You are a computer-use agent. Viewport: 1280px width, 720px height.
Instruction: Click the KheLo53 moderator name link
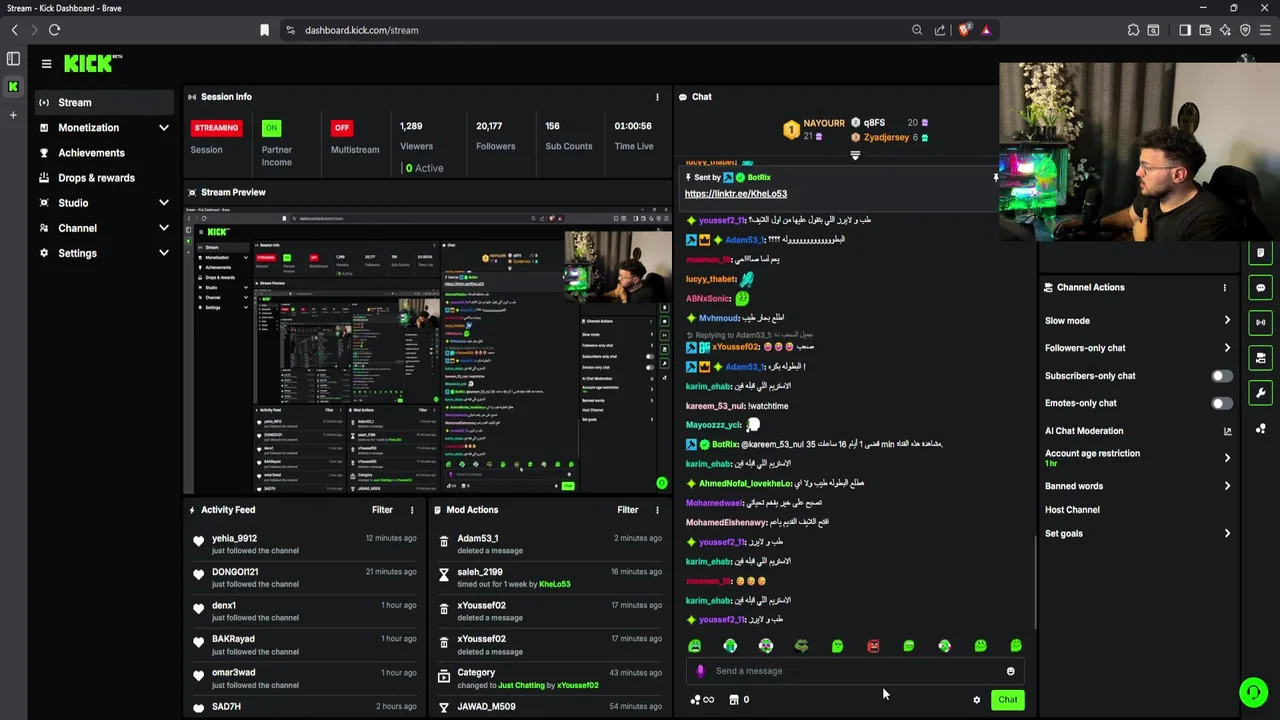coord(555,584)
